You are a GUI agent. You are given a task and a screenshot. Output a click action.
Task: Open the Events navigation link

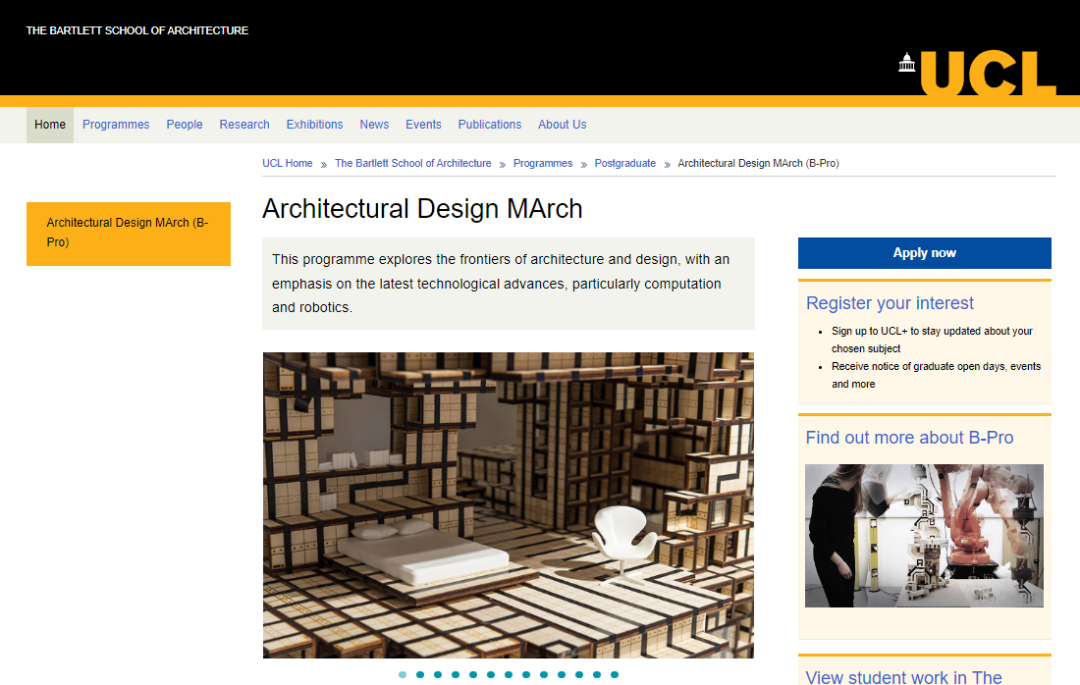pyautogui.click(x=423, y=125)
